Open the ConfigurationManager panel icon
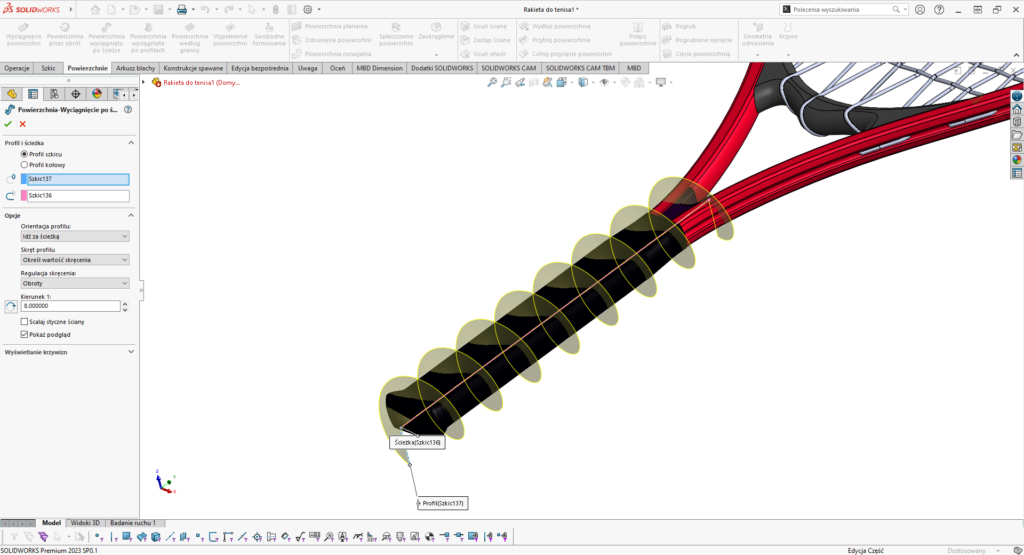 pyautogui.click(x=54, y=93)
